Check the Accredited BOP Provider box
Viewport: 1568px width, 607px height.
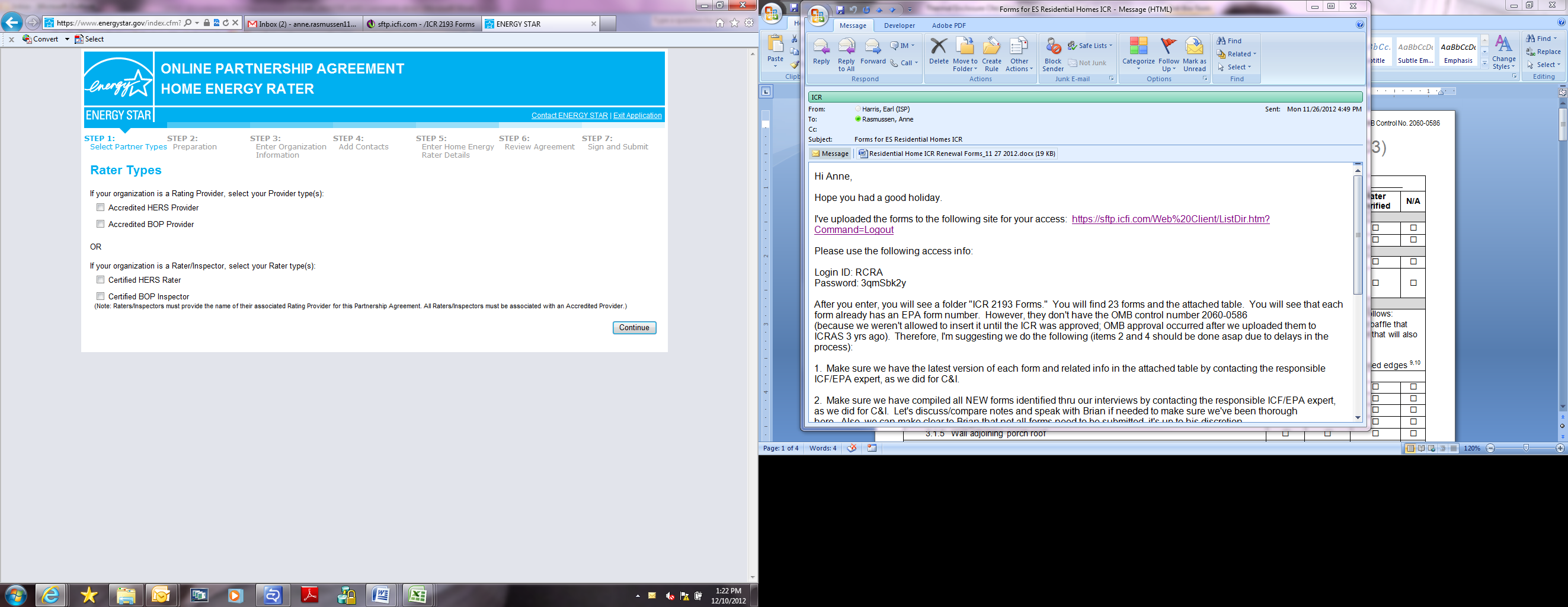click(x=100, y=224)
